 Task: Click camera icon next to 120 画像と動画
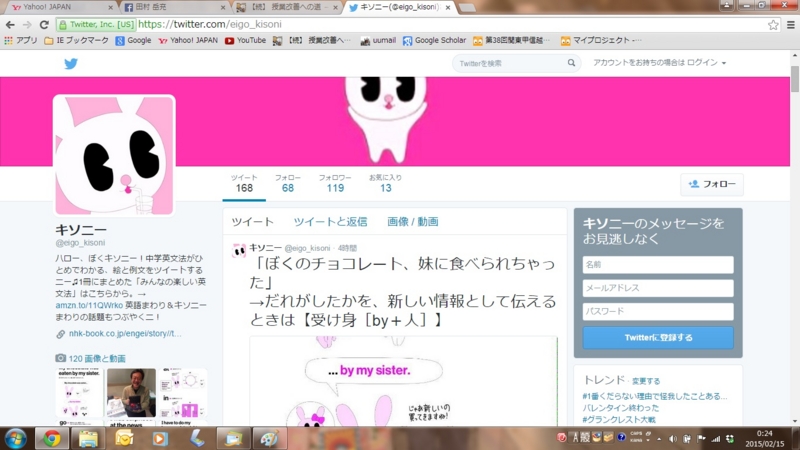(60, 358)
